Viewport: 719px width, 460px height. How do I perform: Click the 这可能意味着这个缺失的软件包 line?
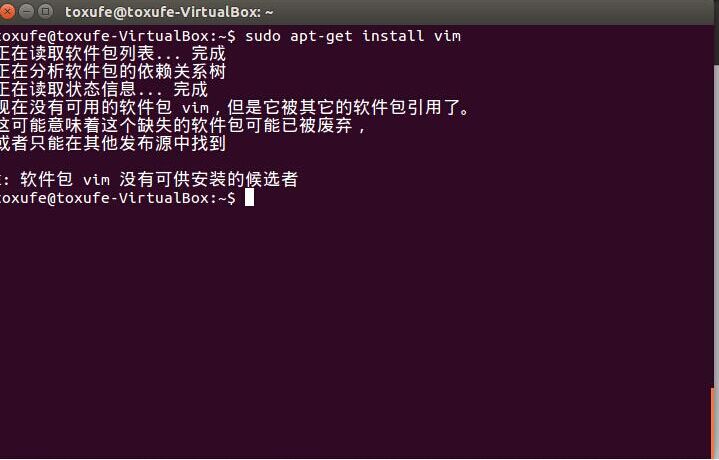pyautogui.click(x=183, y=125)
